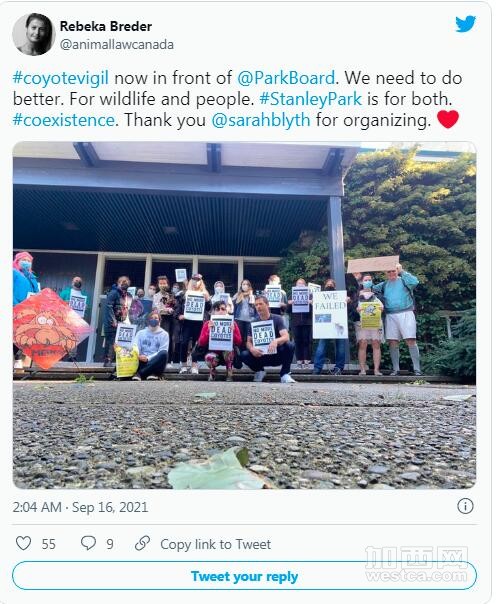497x604 pixels.
Task: Open the tweet info circle icon
Action: pyautogui.click(x=465, y=506)
